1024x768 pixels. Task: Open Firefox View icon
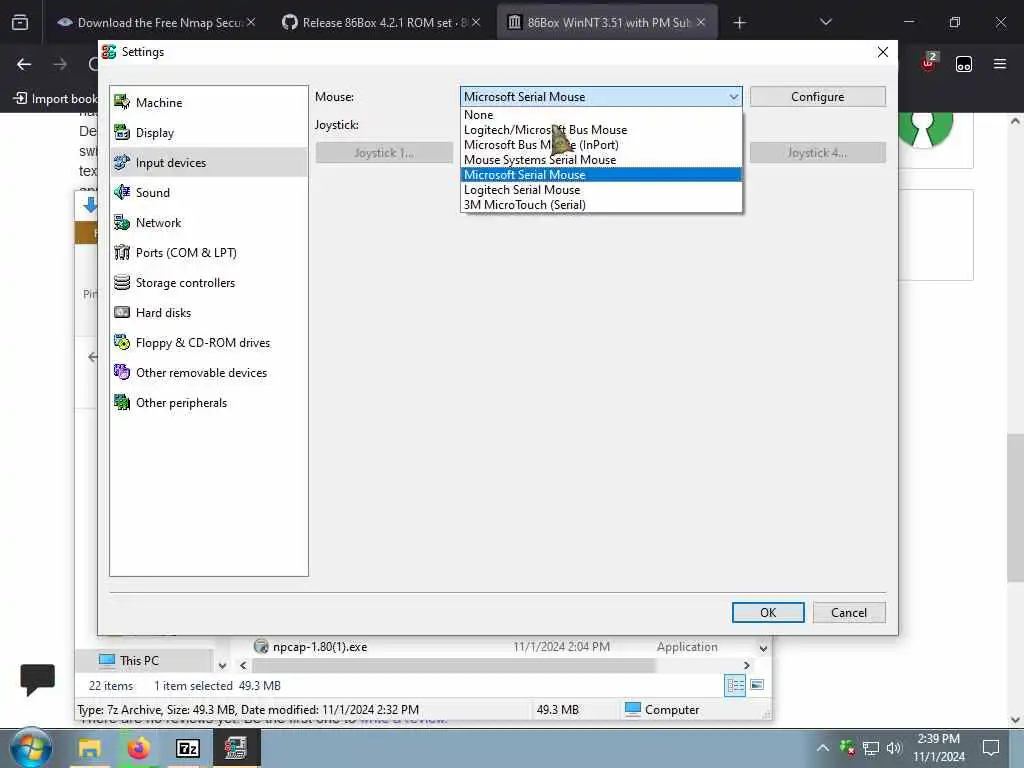[20, 23]
